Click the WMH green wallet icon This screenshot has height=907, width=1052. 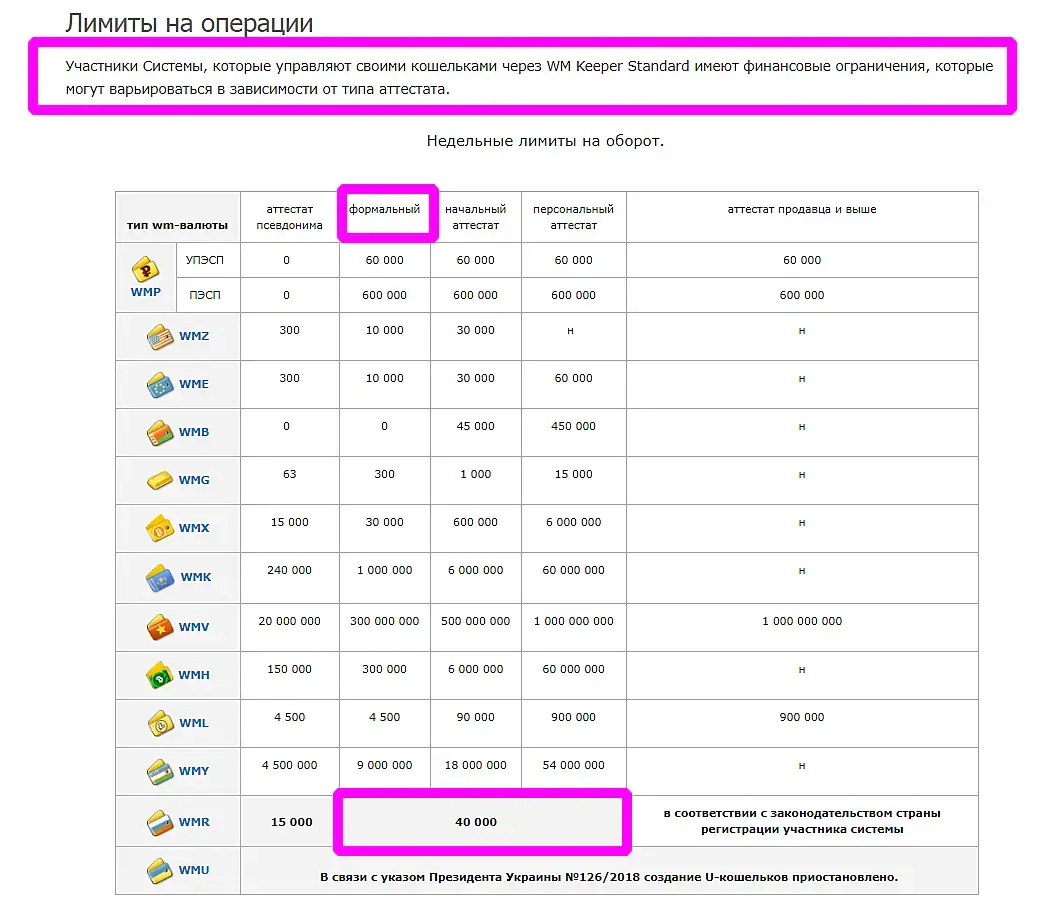click(x=160, y=675)
